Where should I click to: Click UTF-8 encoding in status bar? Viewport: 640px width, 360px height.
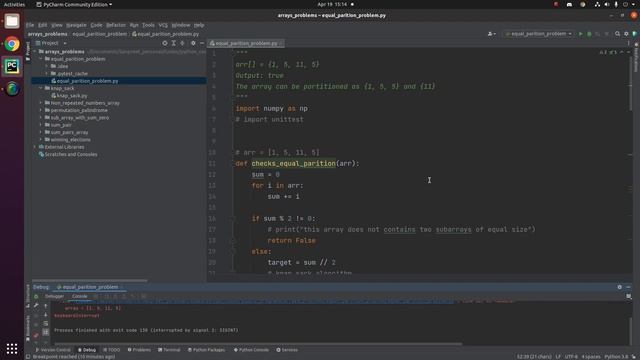pyautogui.click(x=571, y=357)
